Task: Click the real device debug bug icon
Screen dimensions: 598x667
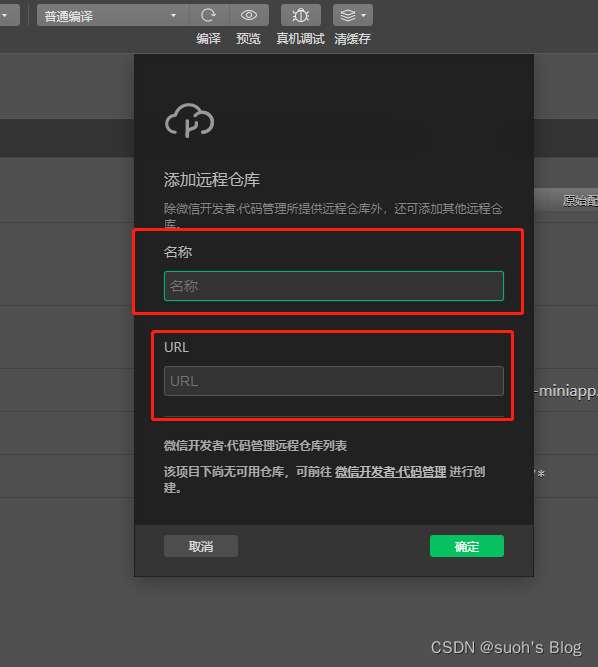Action: point(301,16)
